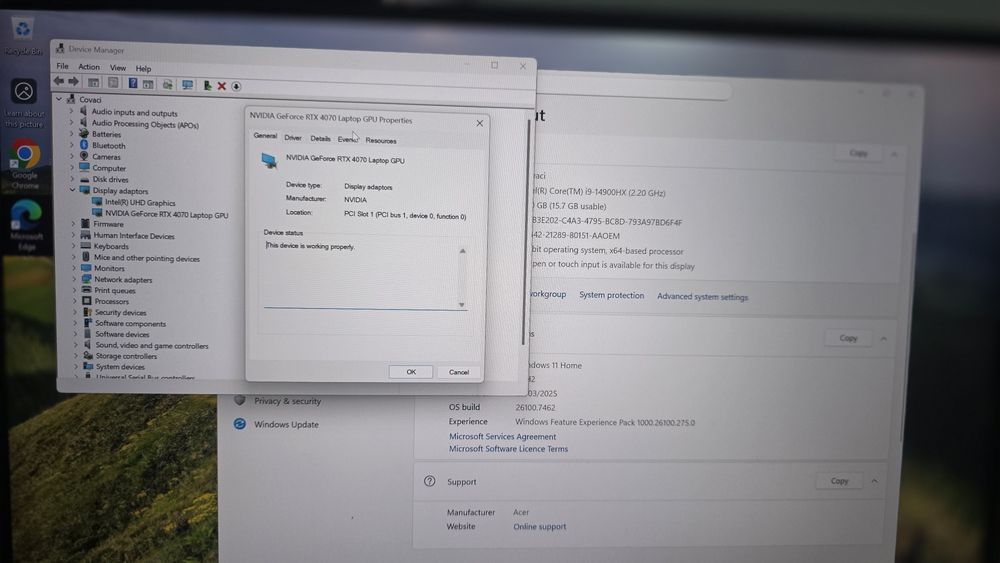The width and height of the screenshot is (1000, 563).
Task: Click the red X Uninstall device icon
Action: click(221, 86)
